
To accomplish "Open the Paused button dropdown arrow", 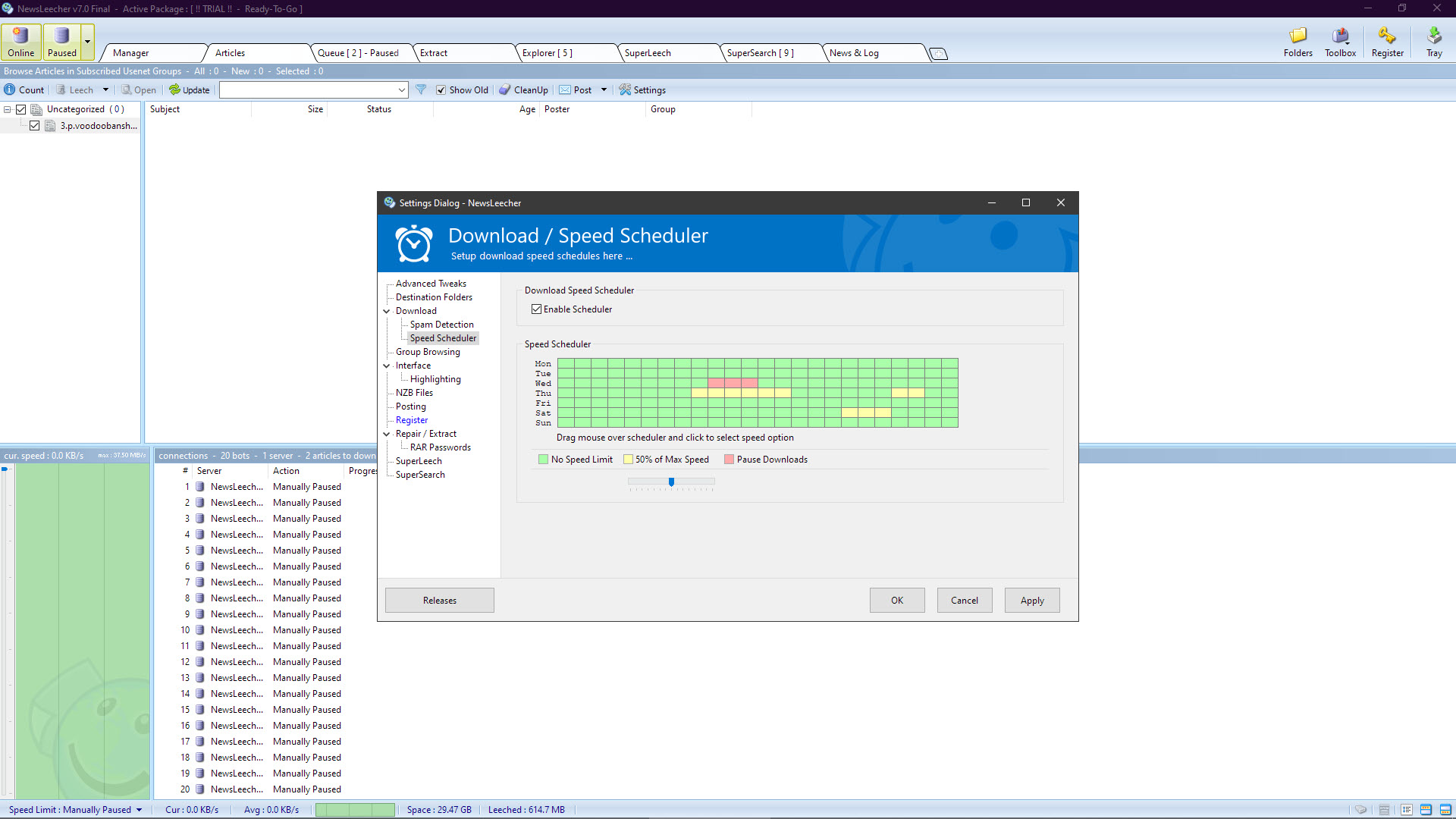I will tap(88, 42).
